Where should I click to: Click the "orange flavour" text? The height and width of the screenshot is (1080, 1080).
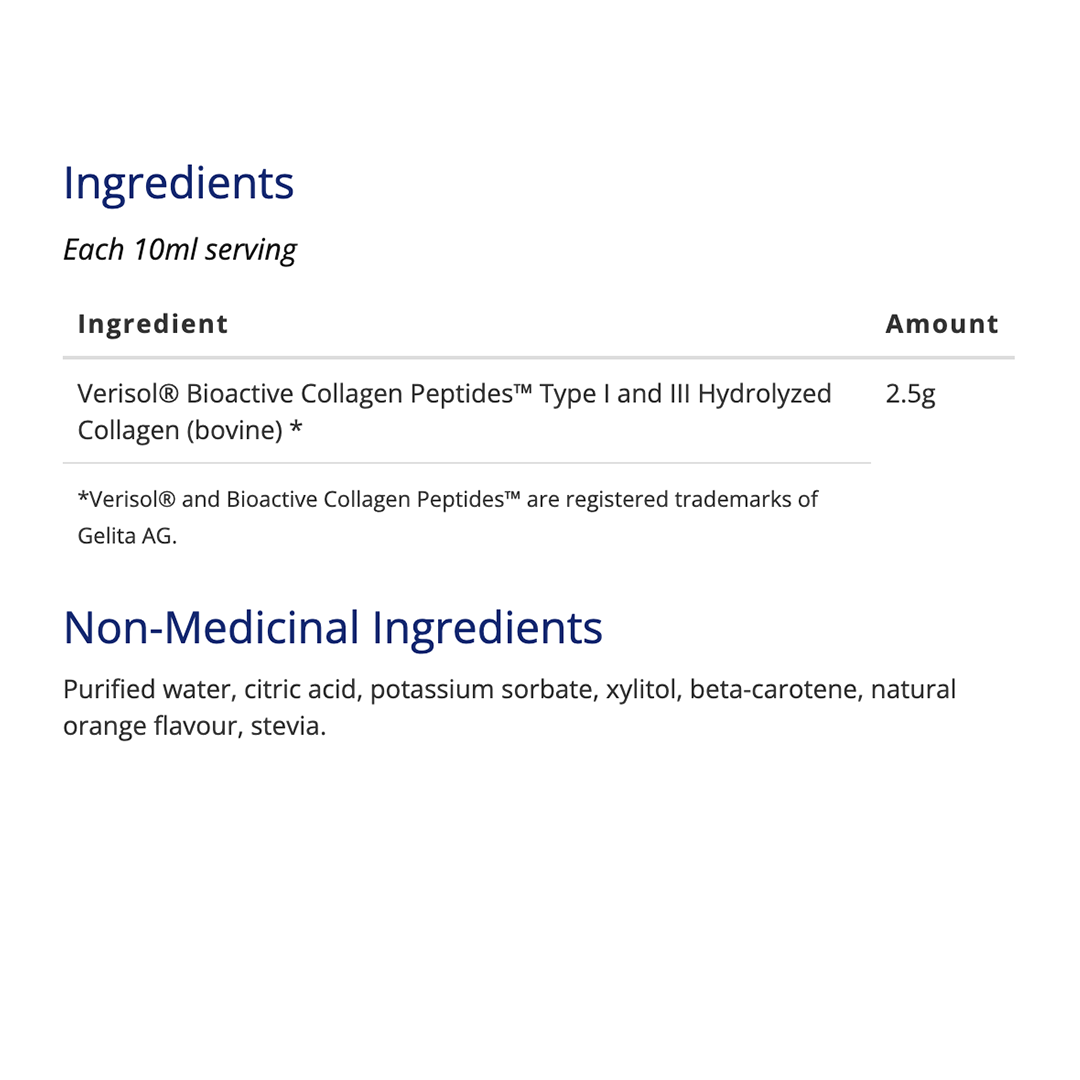148,726
